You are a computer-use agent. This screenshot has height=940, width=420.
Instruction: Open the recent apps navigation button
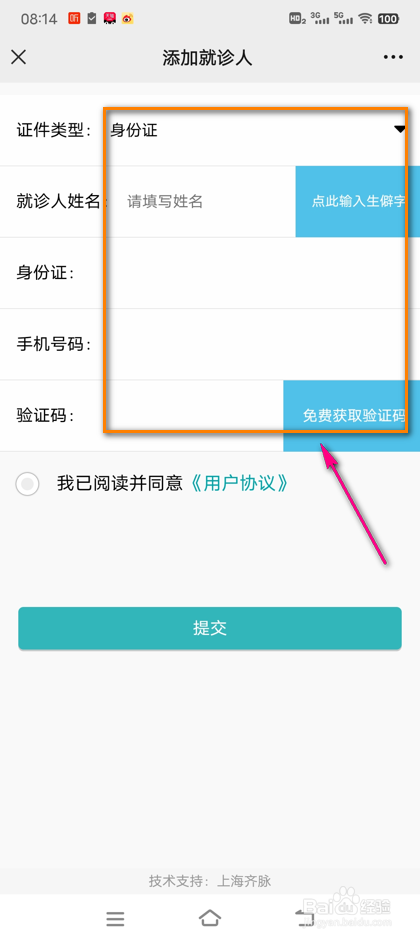(x=115, y=918)
